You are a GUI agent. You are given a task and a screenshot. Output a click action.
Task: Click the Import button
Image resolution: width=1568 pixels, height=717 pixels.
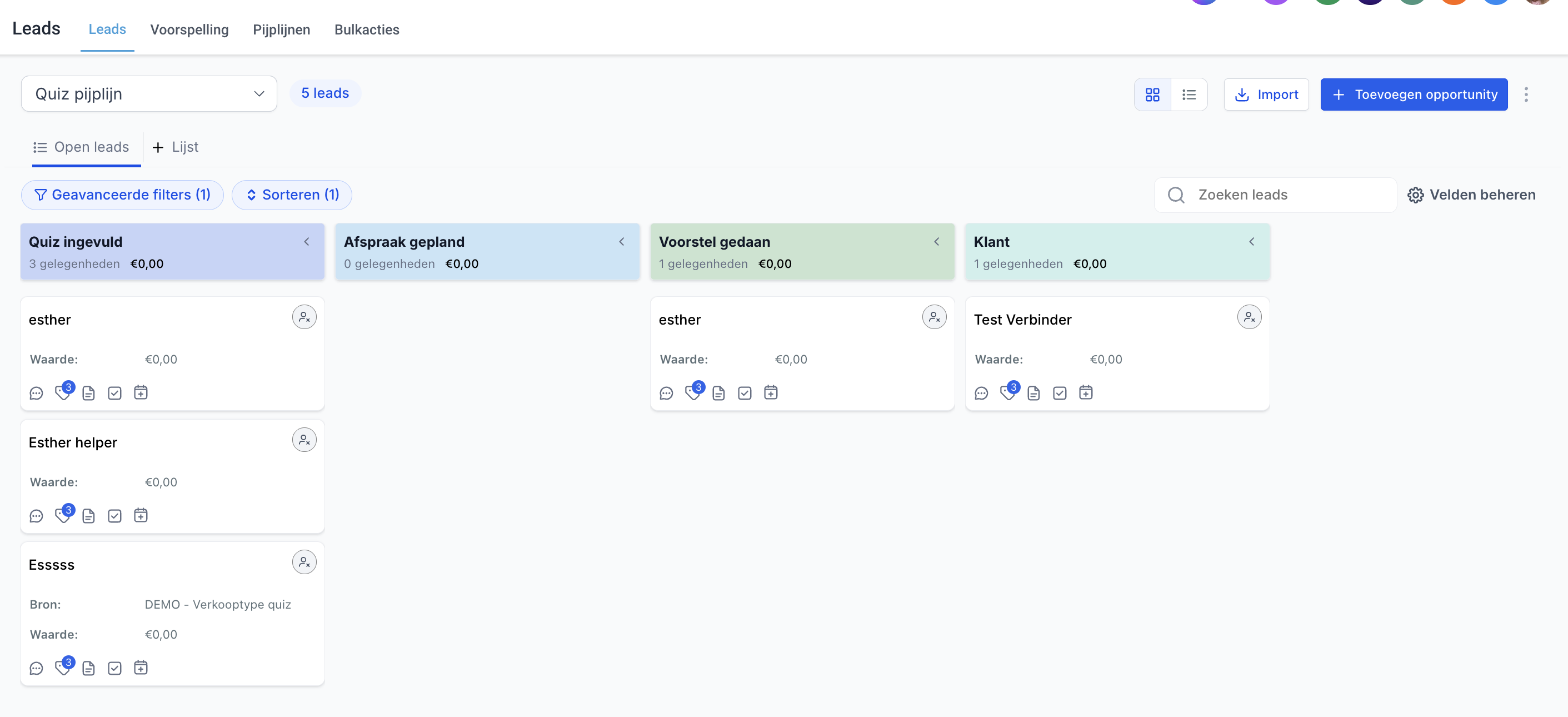[1266, 94]
